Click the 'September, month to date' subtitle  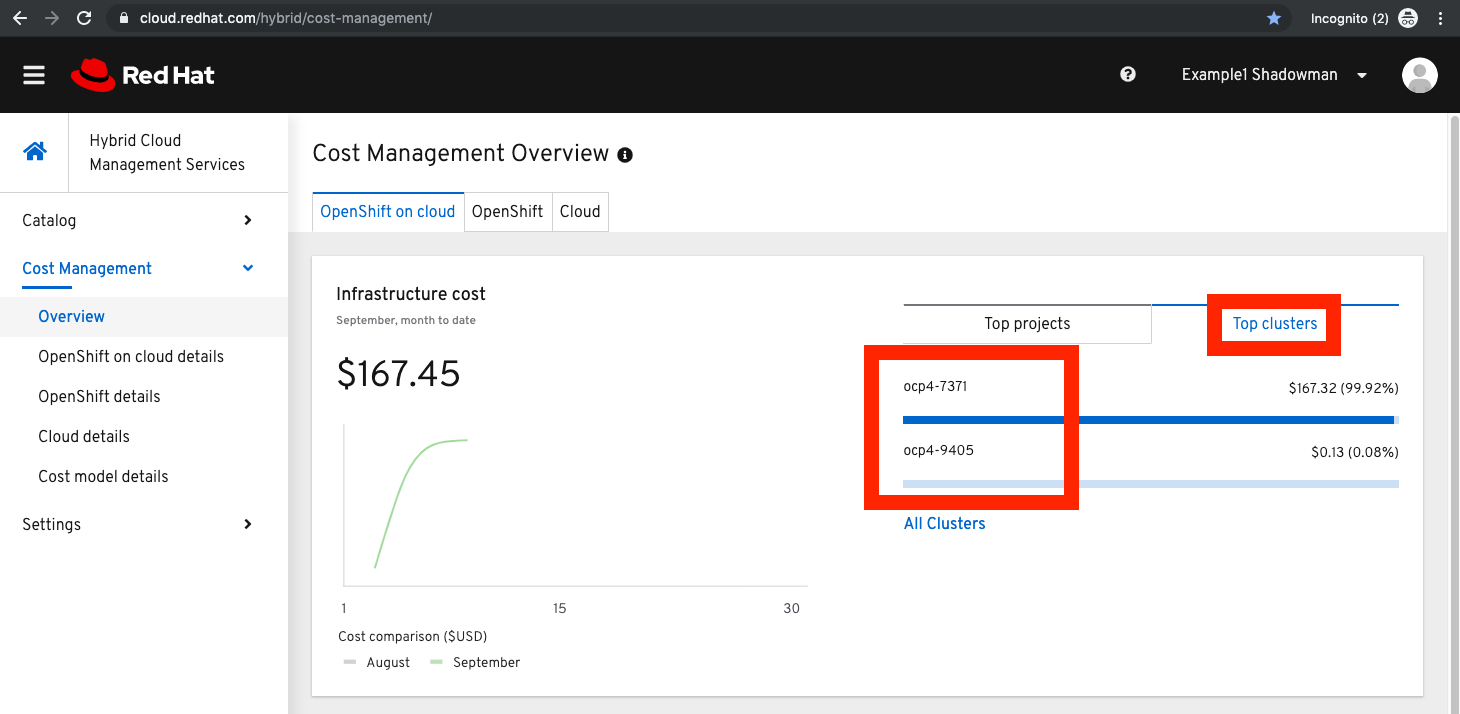coord(406,321)
